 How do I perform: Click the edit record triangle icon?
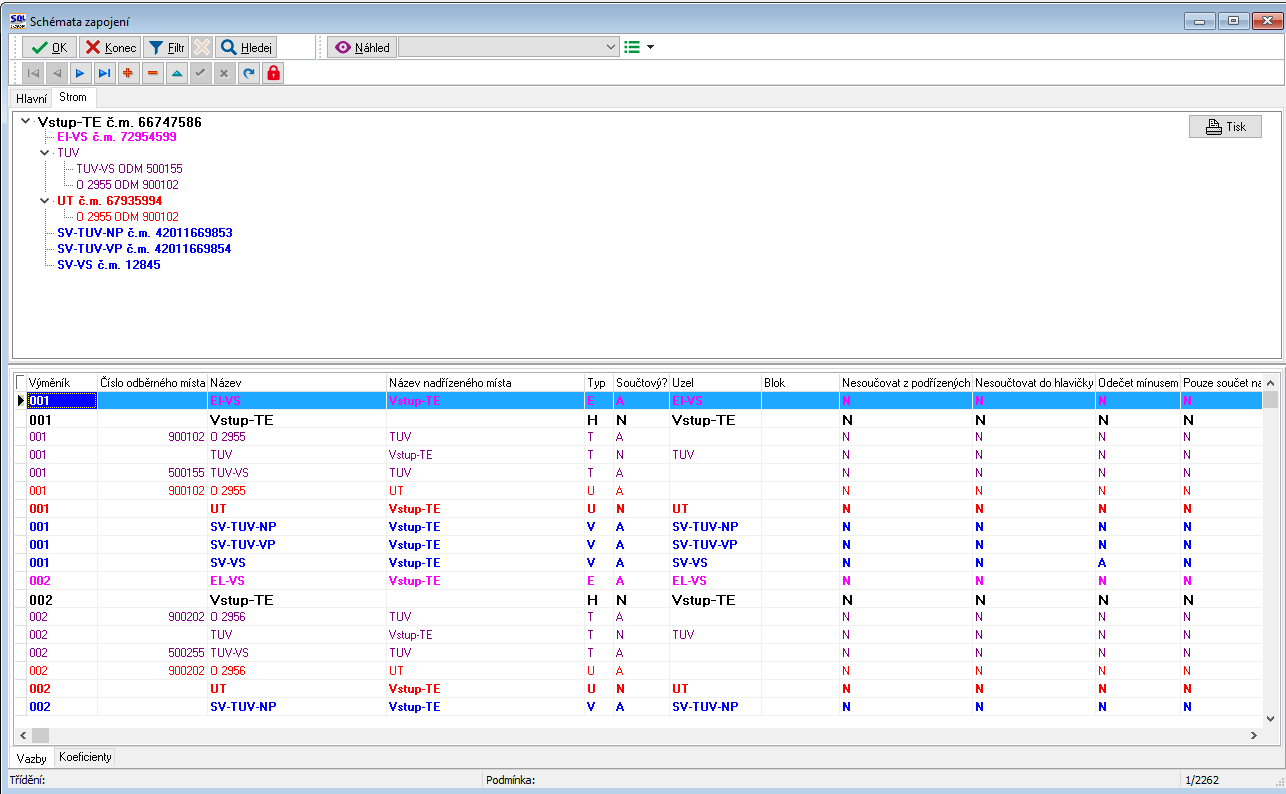(176, 73)
